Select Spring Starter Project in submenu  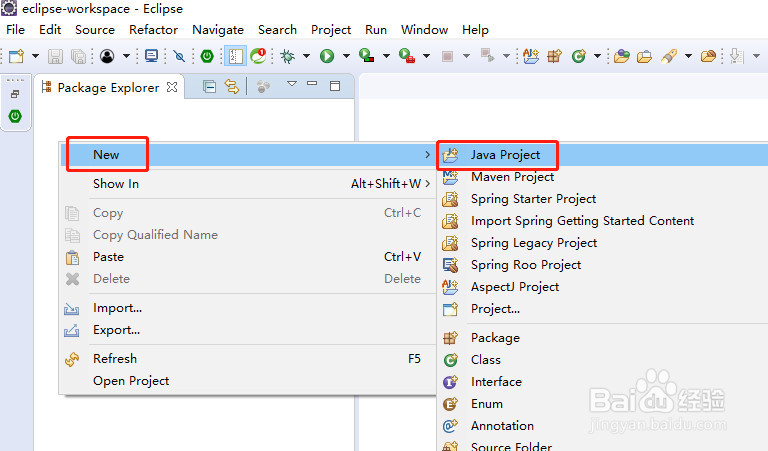(603, 199)
